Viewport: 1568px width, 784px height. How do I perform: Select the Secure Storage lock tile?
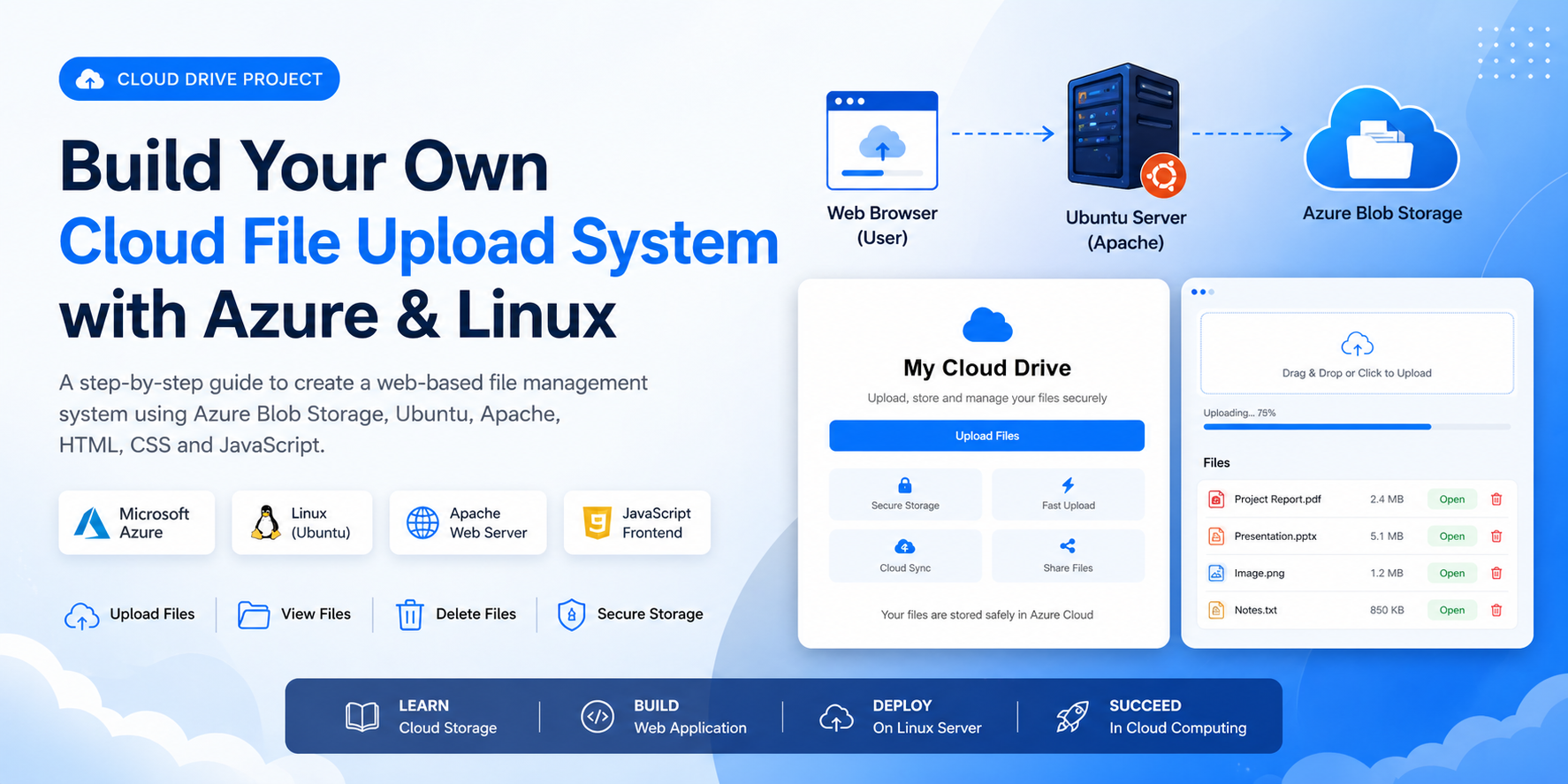(905, 494)
